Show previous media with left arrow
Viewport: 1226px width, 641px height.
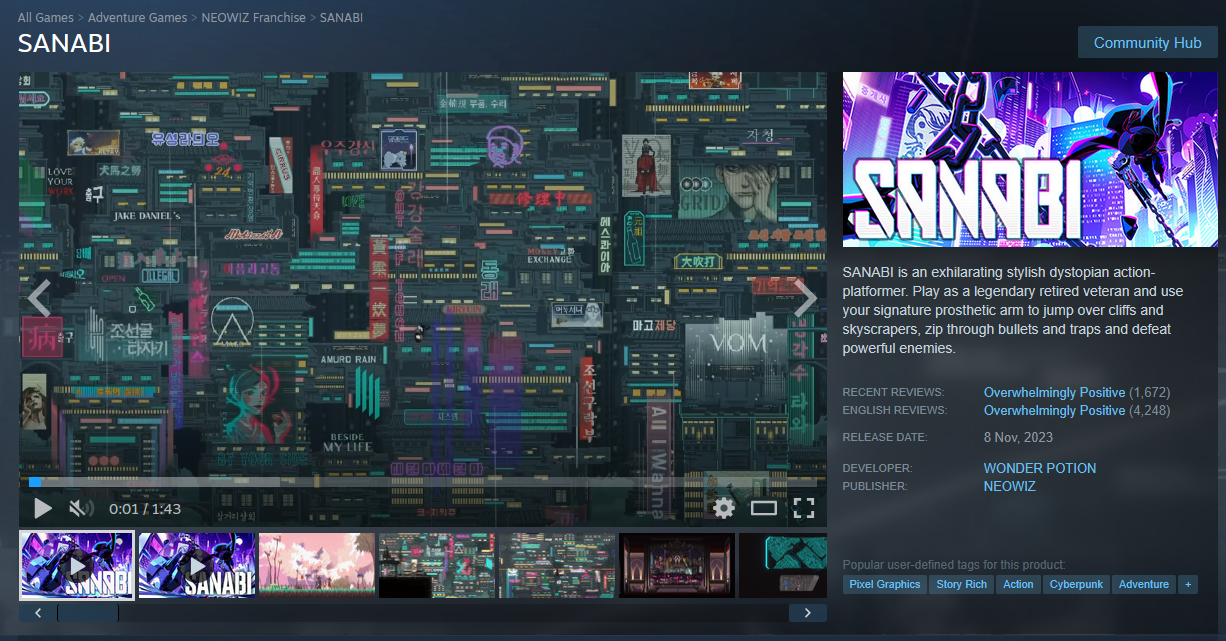click(39, 298)
